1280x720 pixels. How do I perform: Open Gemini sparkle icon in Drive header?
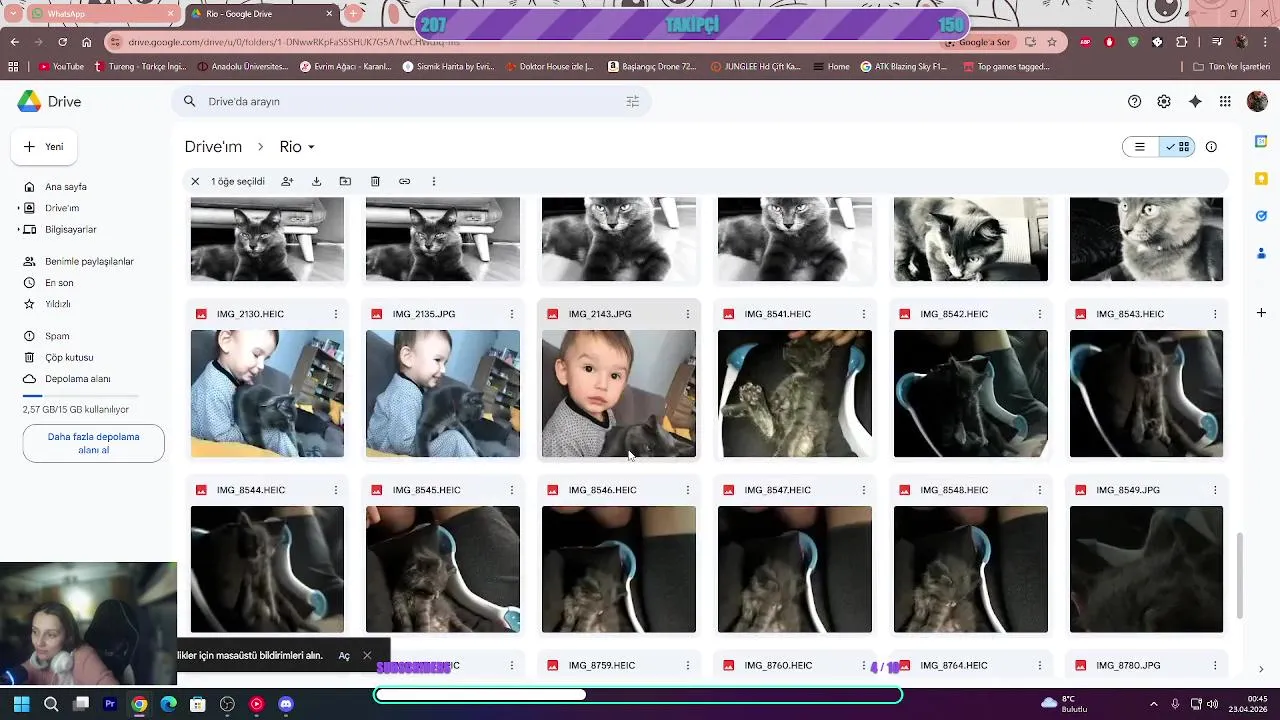click(1195, 101)
